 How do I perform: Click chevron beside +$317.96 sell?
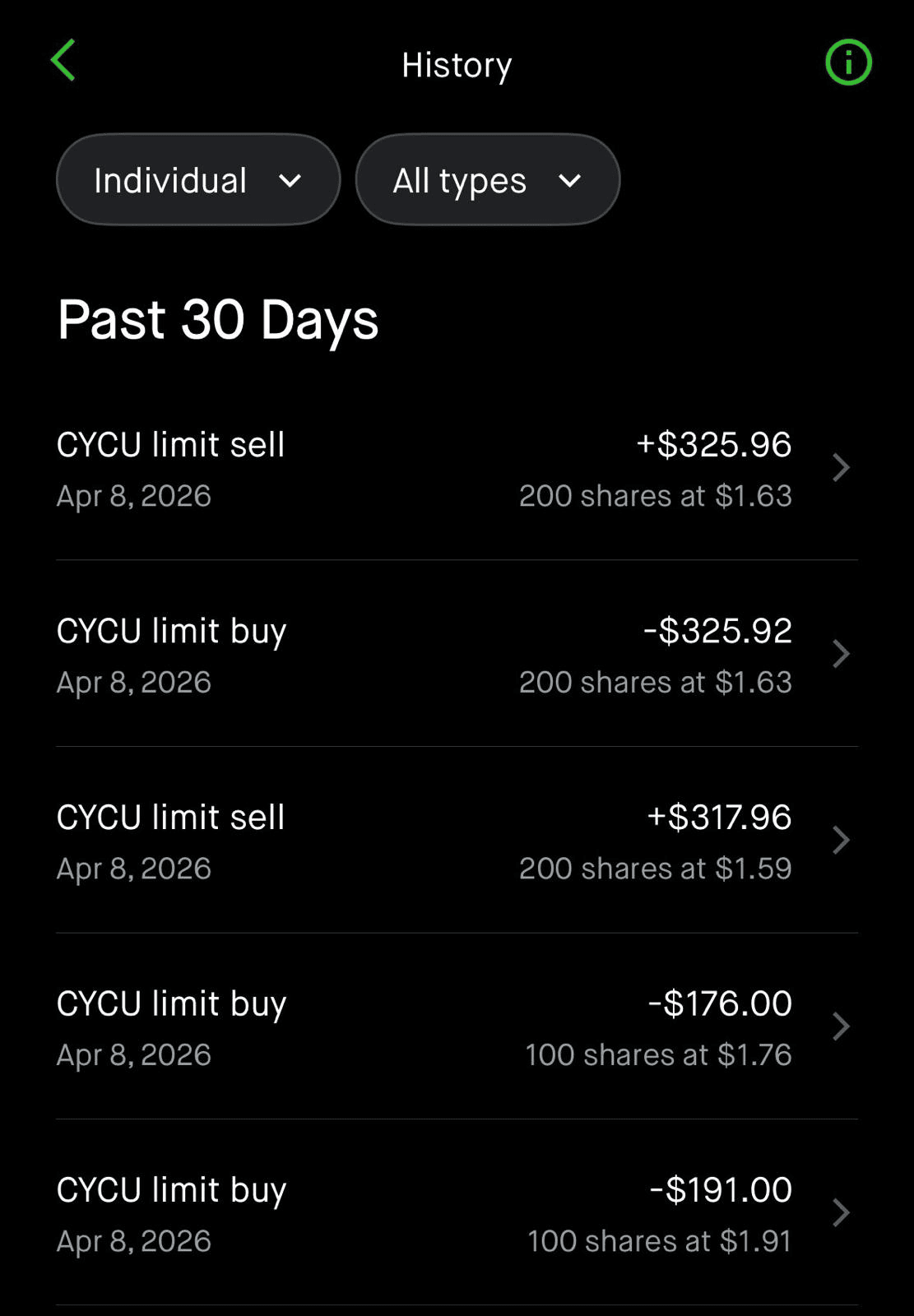coord(840,841)
